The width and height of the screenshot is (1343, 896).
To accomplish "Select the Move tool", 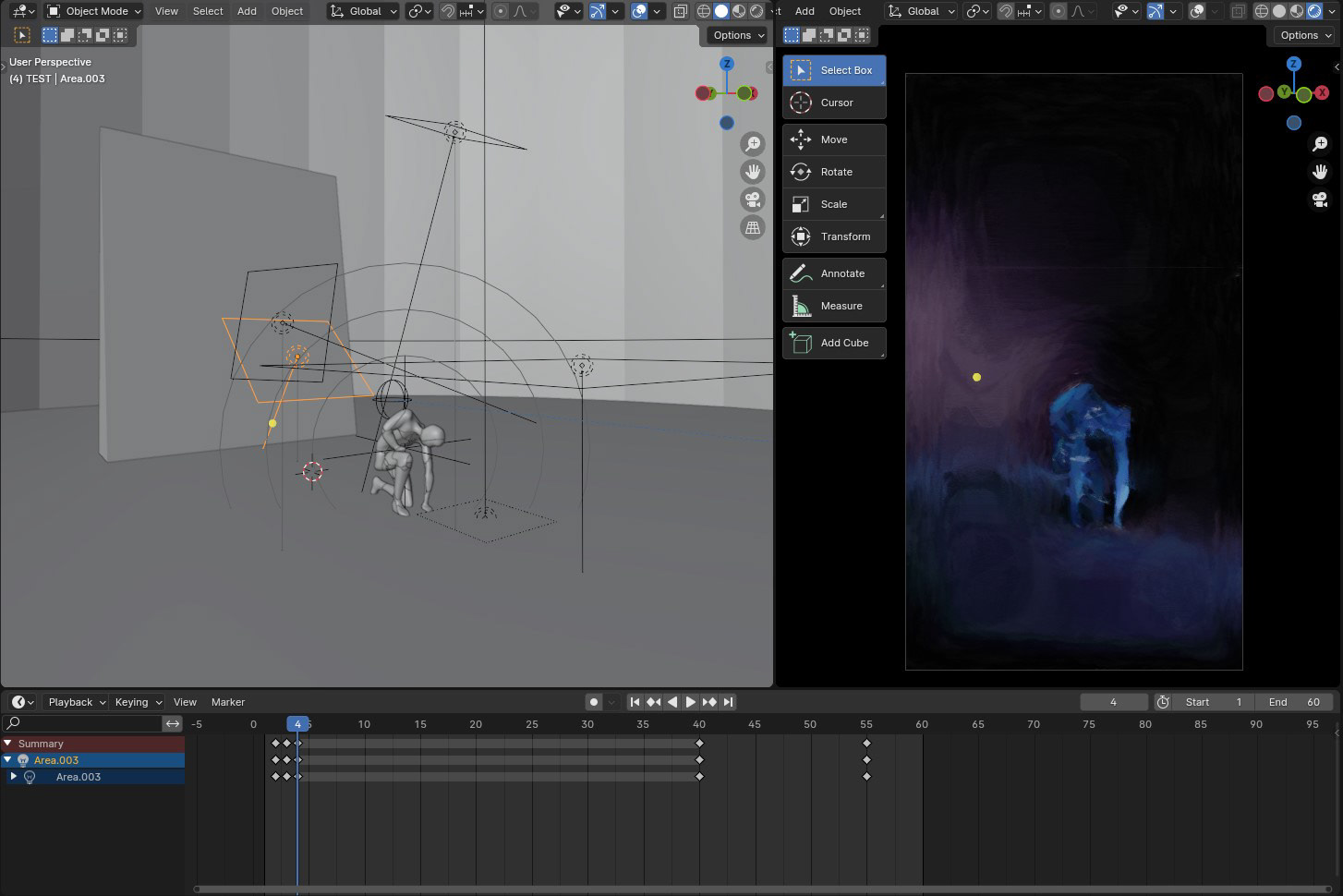I will (834, 139).
